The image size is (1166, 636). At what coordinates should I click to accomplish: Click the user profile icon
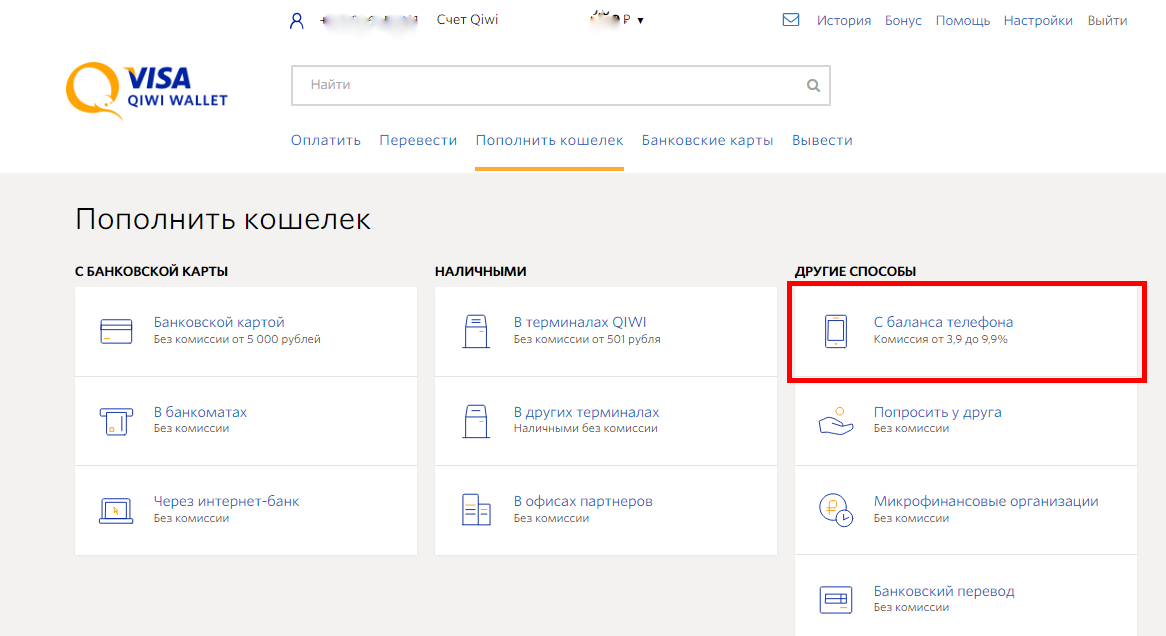pos(296,21)
